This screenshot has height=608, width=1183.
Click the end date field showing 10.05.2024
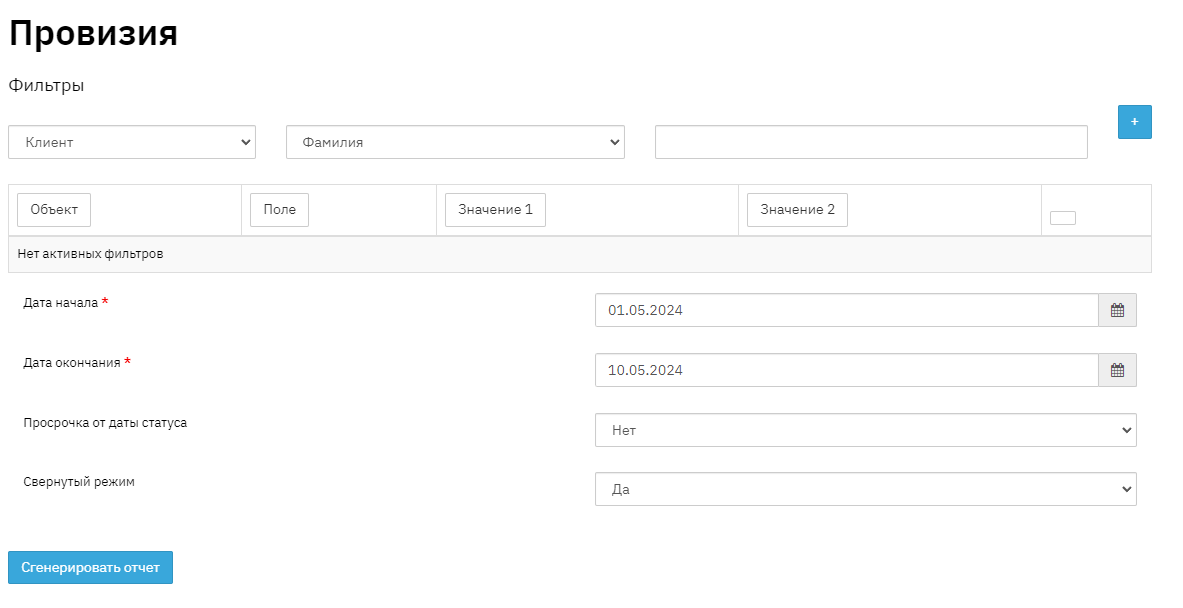coord(846,370)
